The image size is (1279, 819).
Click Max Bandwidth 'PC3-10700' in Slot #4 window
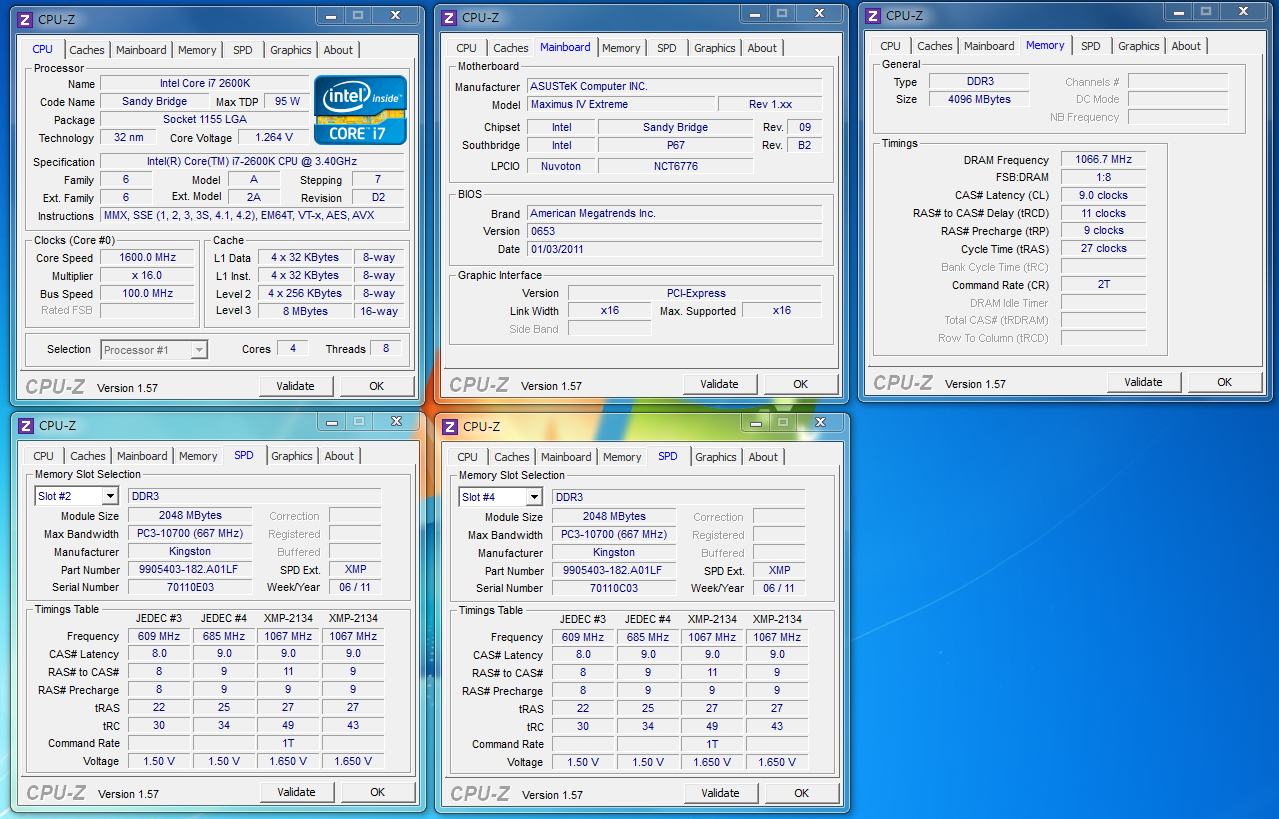[614, 534]
